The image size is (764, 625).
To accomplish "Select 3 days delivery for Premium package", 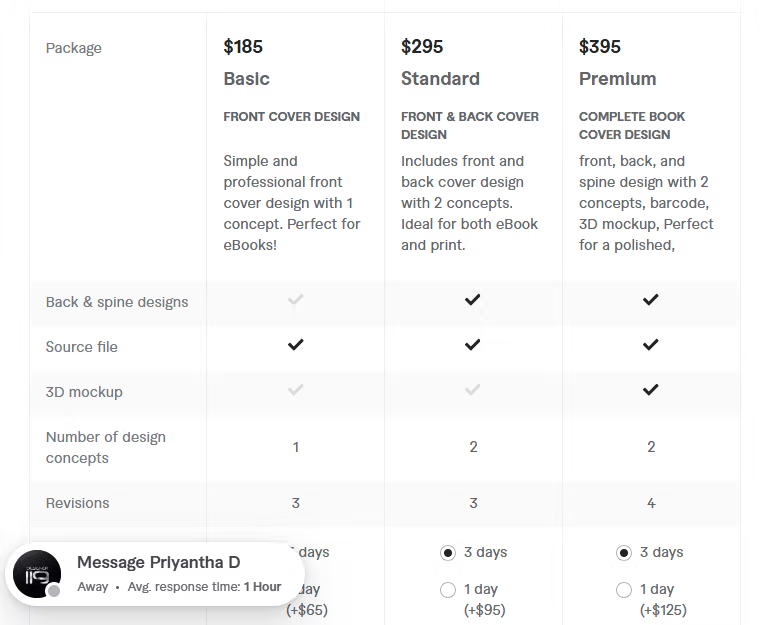I will pyautogui.click(x=624, y=553).
